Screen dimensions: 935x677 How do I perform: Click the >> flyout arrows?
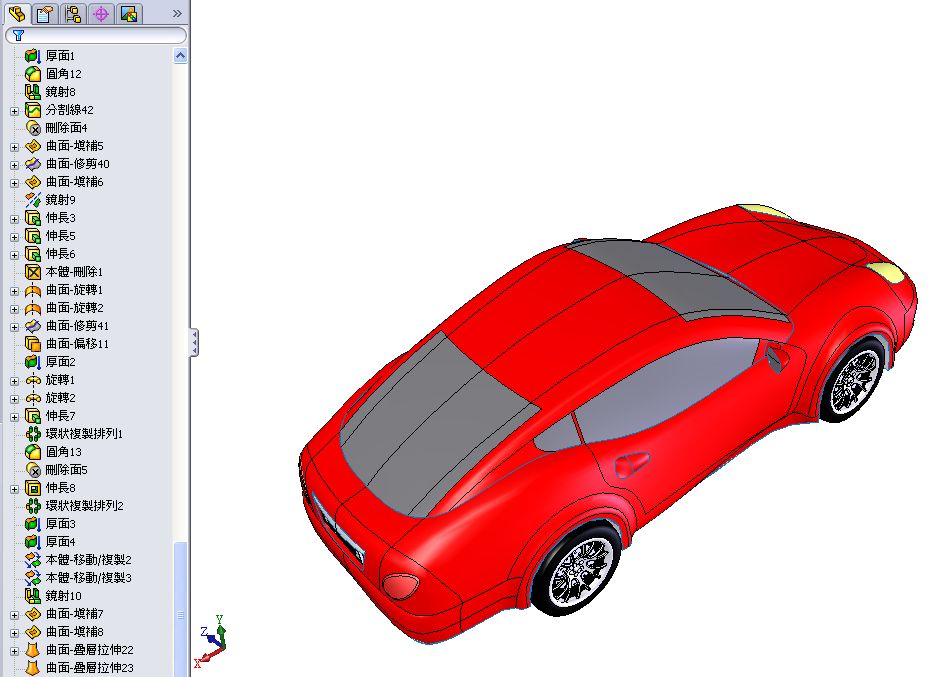(178, 14)
